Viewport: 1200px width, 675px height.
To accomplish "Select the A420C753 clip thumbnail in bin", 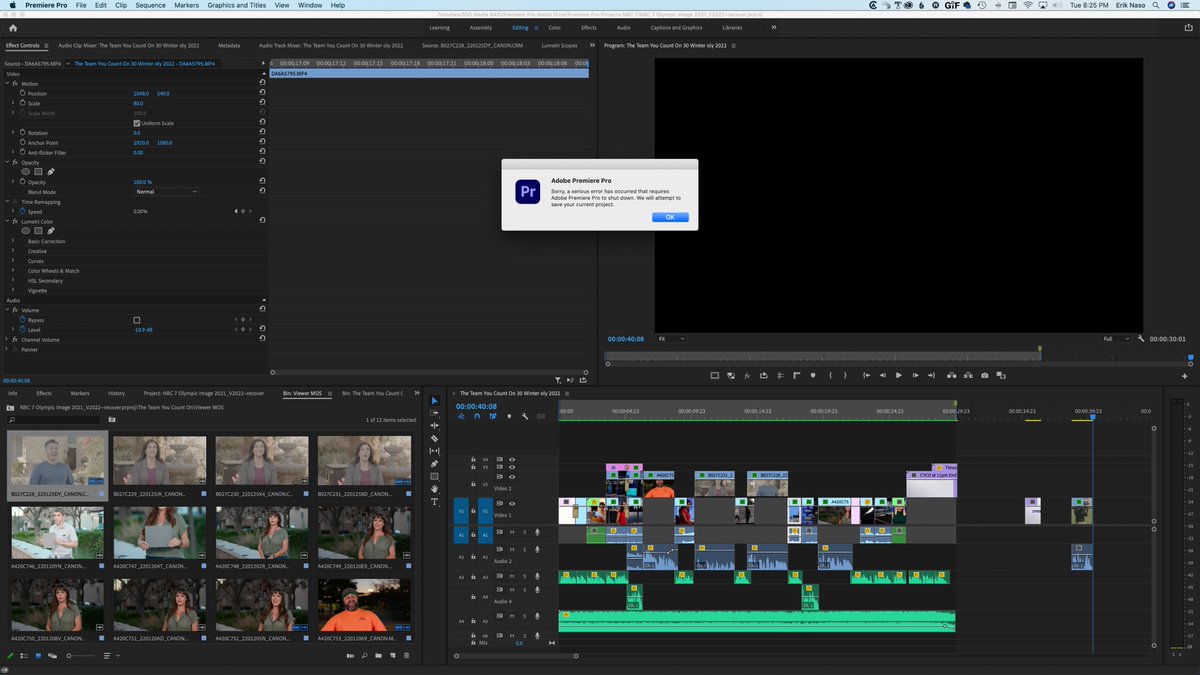I will (x=364, y=605).
